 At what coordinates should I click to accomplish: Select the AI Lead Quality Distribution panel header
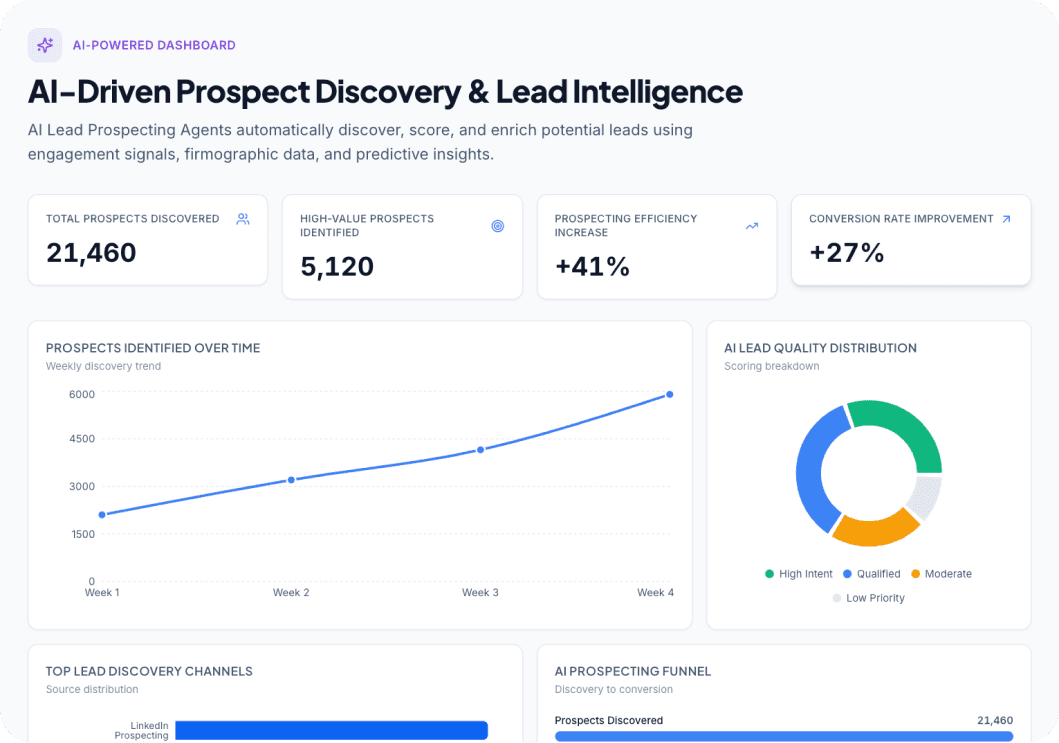click(821, 348)
